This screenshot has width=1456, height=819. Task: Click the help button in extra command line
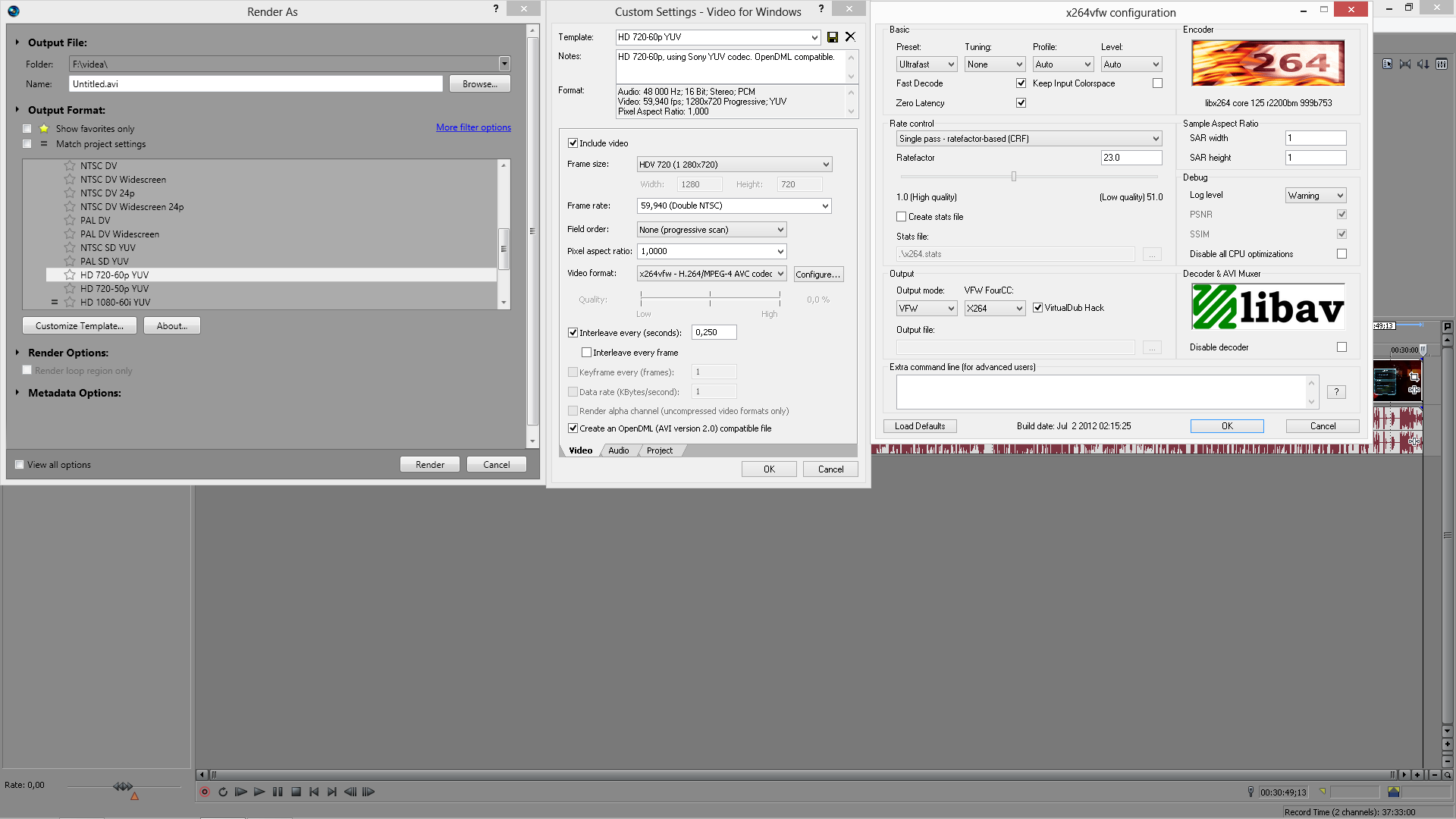[1336, 392]
